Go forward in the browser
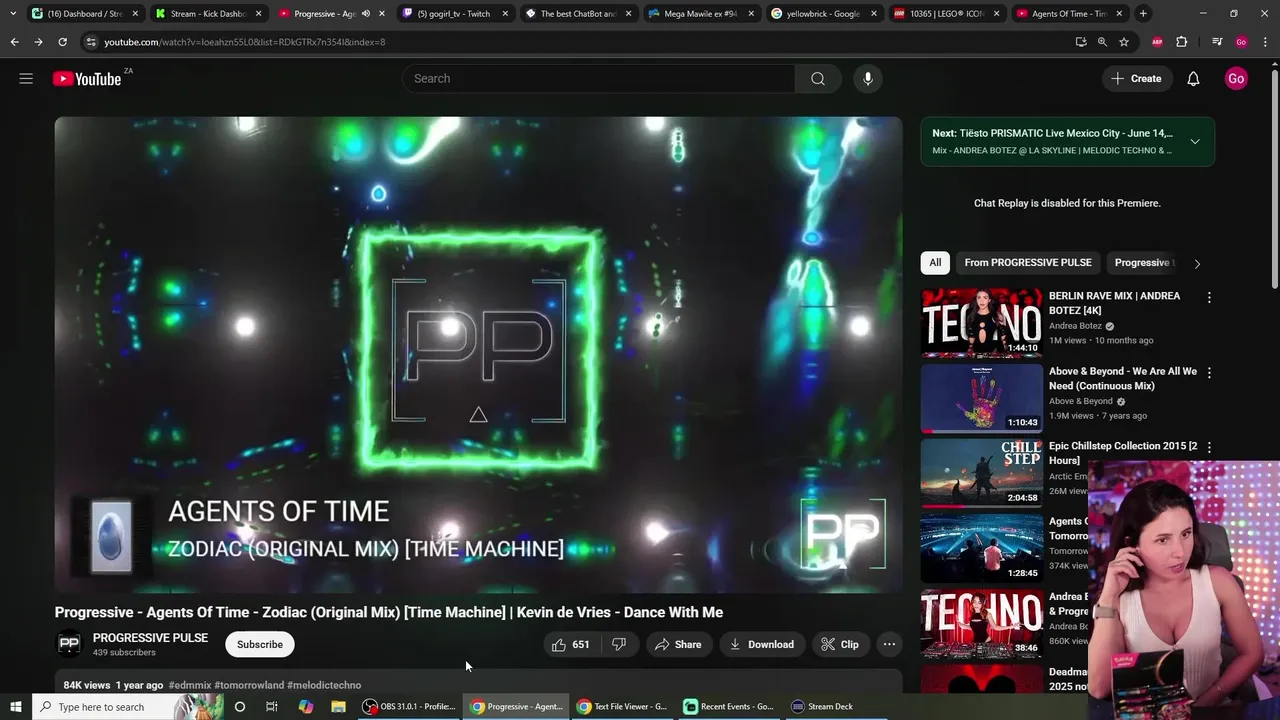The height and width of the screenshot is (720, 1280). click(x=38, y=42)
